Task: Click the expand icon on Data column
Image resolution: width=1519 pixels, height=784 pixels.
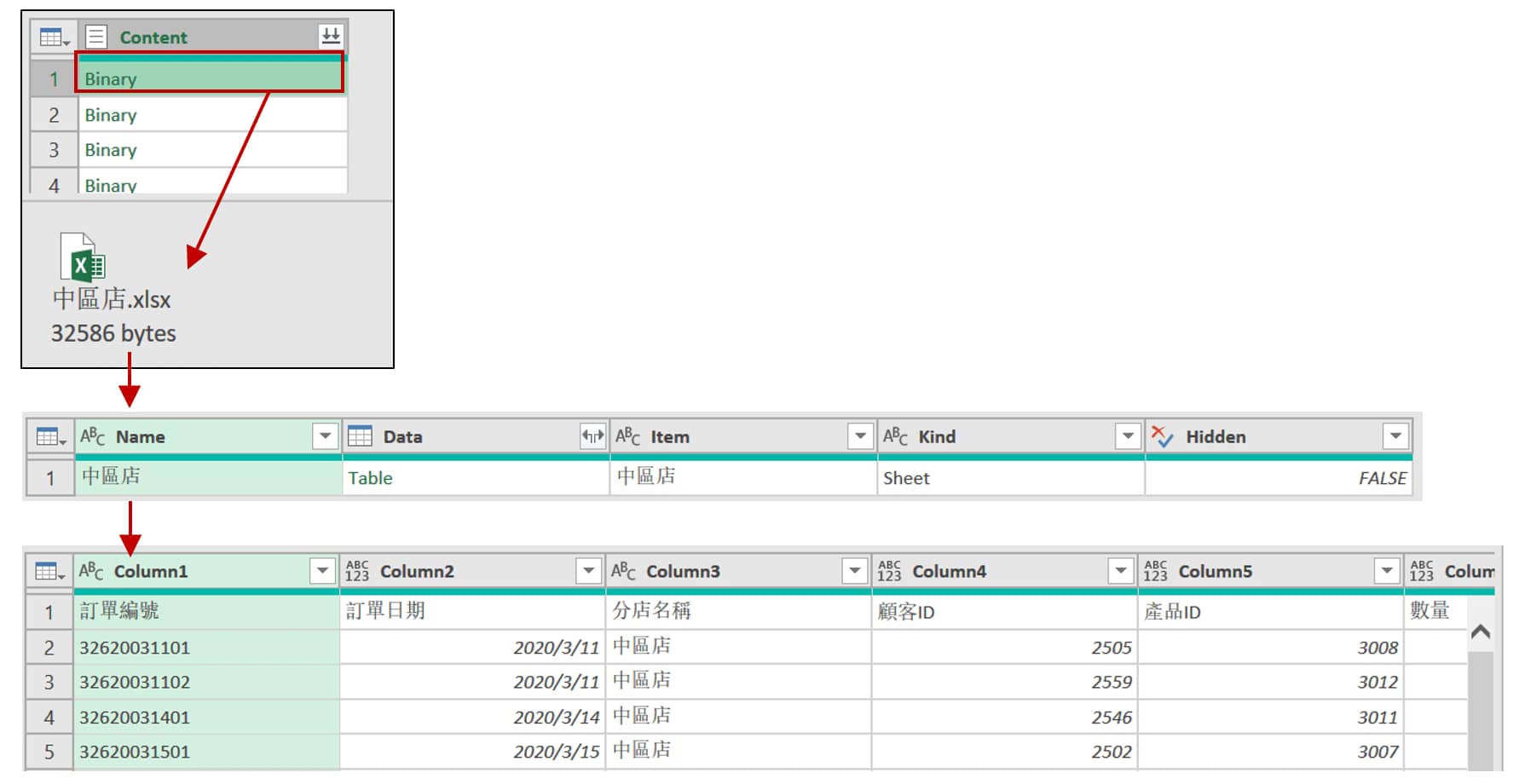Action: pyautogui.click(x=592, y=436)
